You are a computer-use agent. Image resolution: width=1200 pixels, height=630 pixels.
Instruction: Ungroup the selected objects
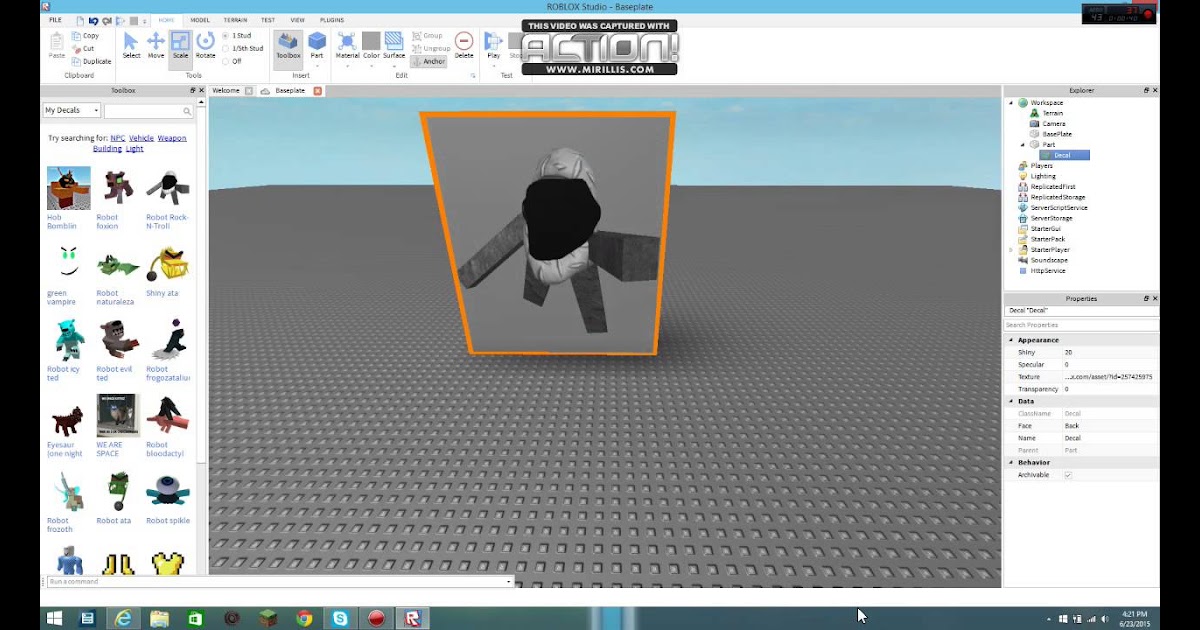tap(431, 48)
